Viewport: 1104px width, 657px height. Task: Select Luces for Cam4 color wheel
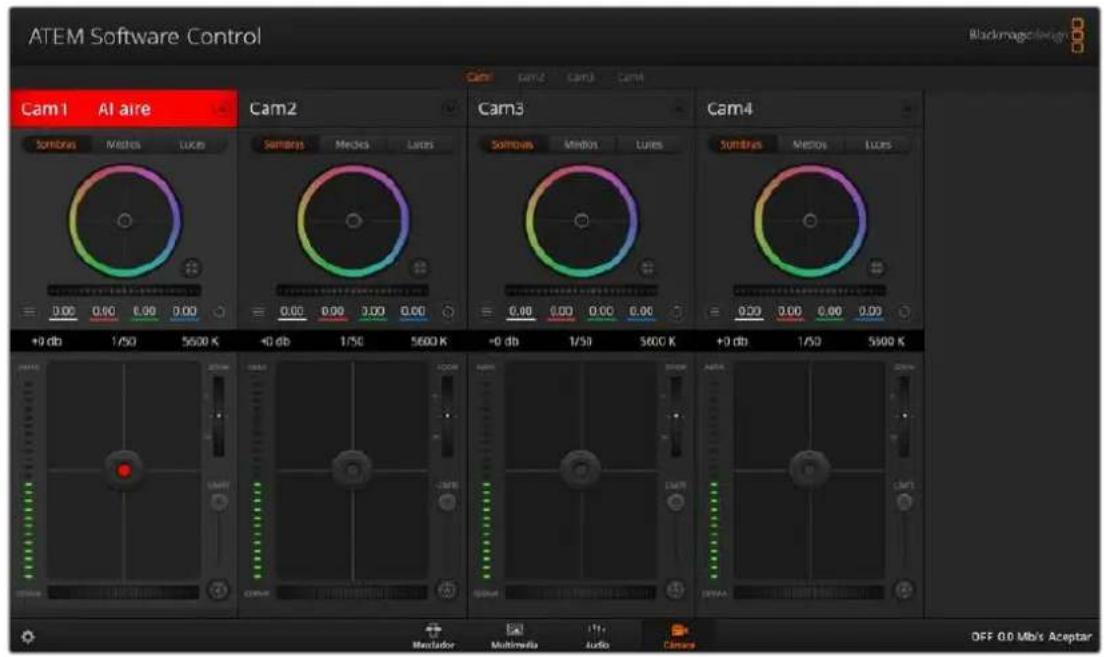coord(878,144)
